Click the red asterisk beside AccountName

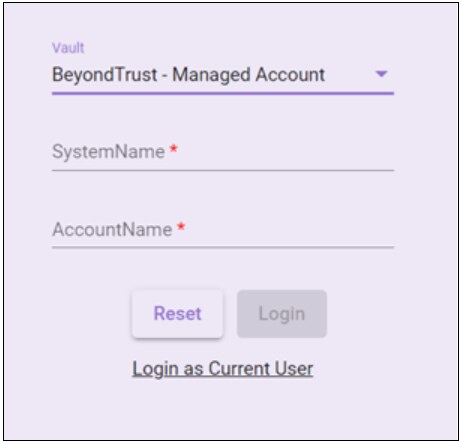pos(181,227)
